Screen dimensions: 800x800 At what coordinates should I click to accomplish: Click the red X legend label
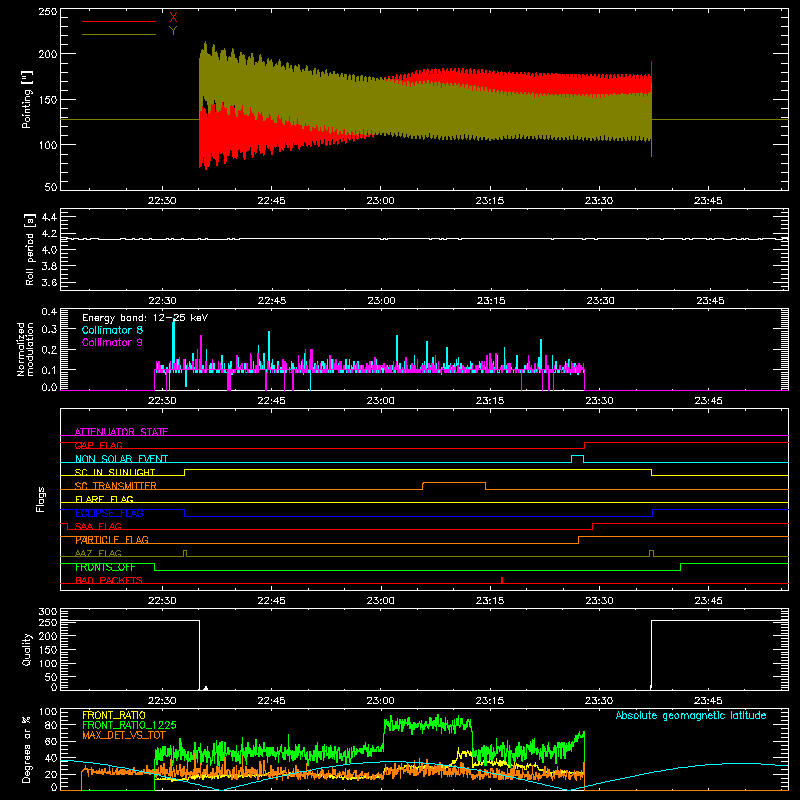click(173, 17)
